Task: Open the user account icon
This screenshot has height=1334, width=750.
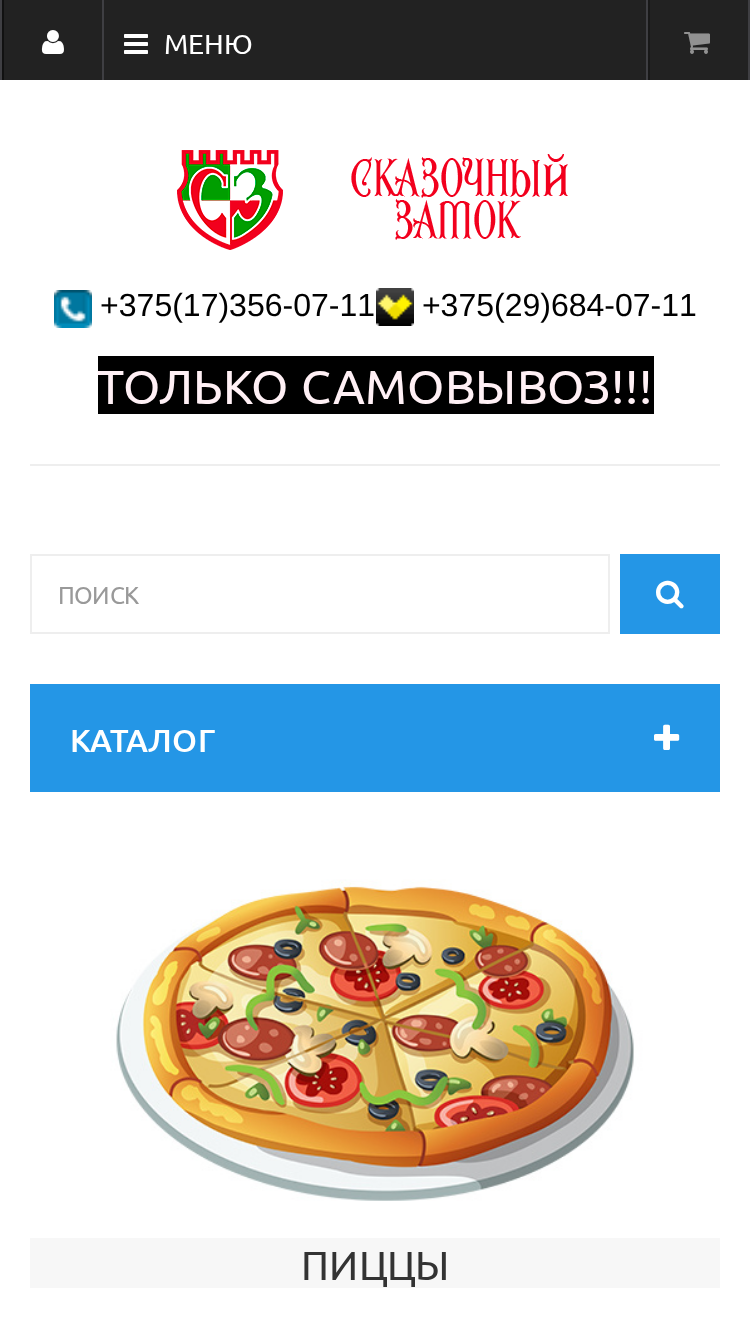Action: tap(53, 42)
